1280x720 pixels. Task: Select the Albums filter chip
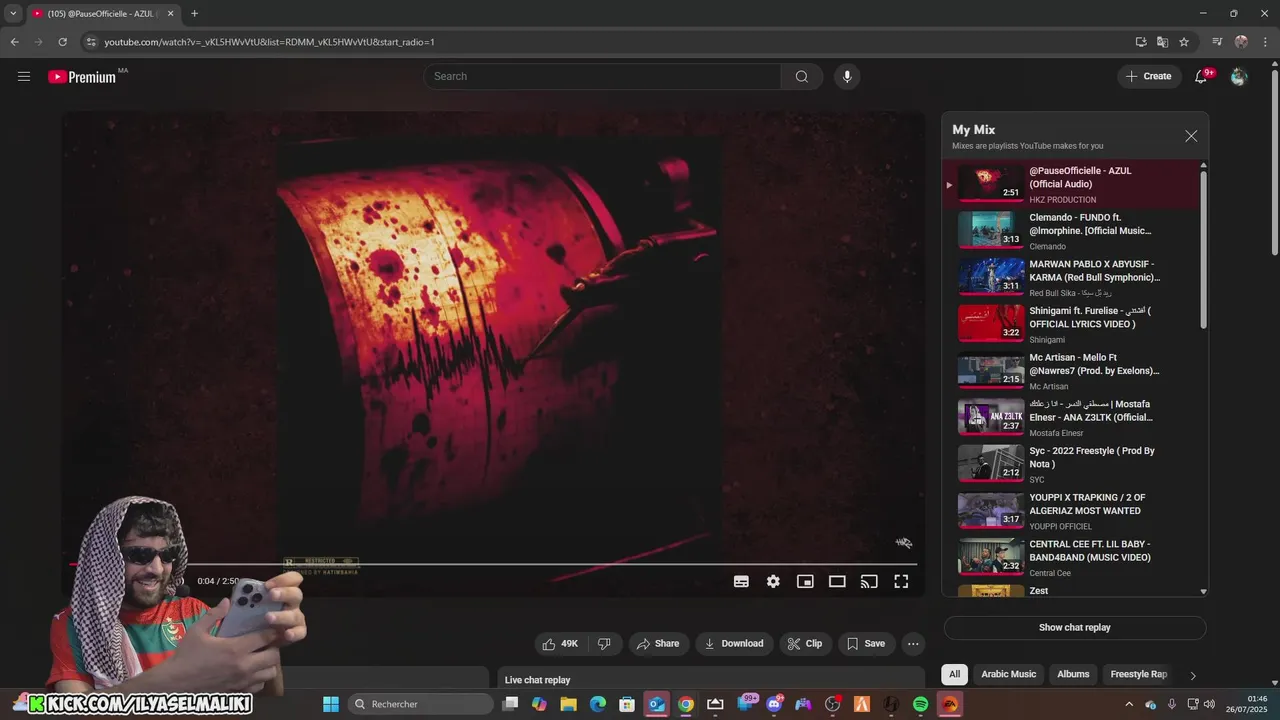pos(1073,674)
